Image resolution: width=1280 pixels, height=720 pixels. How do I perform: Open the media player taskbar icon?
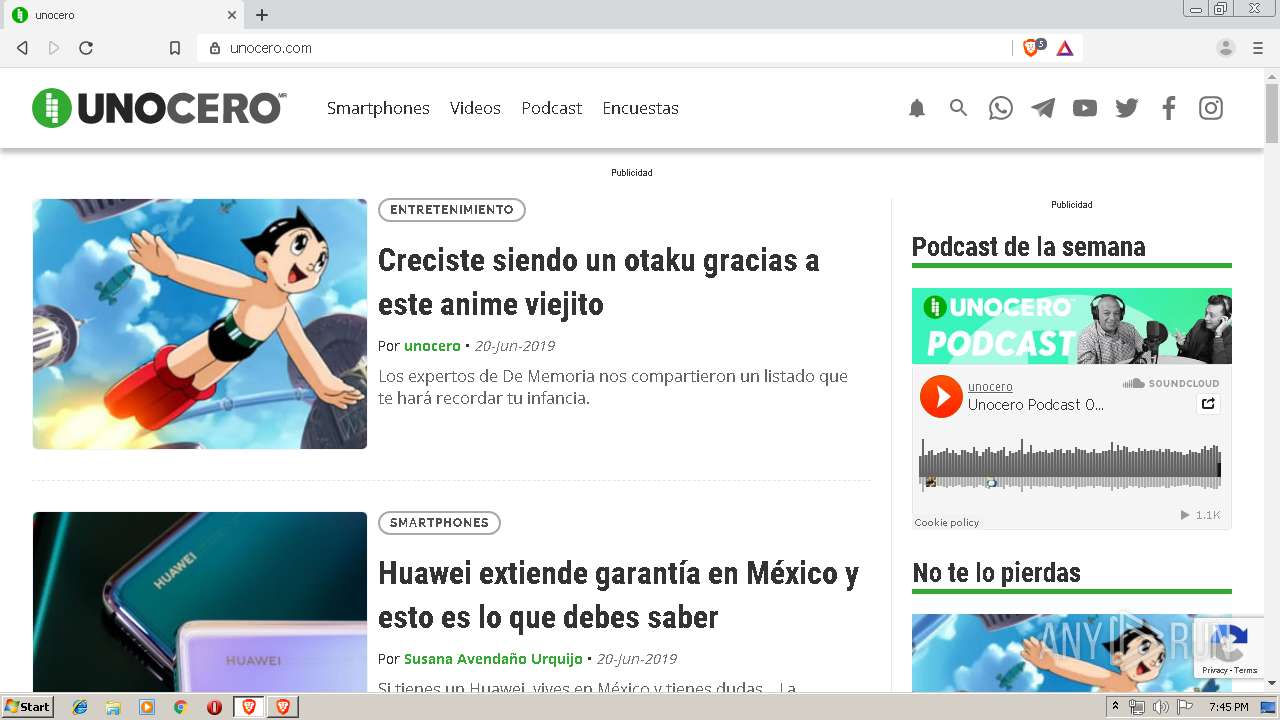[x=147, y=707]
